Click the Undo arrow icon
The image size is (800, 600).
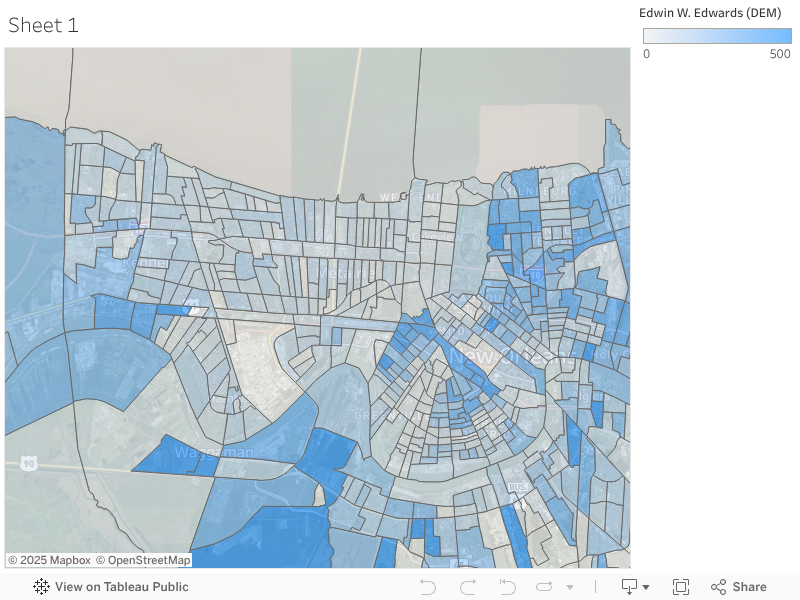(x=428, y=587)
